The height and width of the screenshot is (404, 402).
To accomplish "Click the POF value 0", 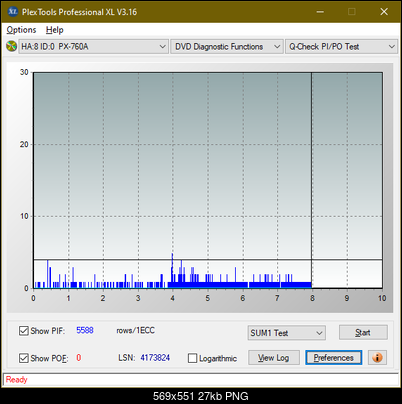I will tap(79, 358).
